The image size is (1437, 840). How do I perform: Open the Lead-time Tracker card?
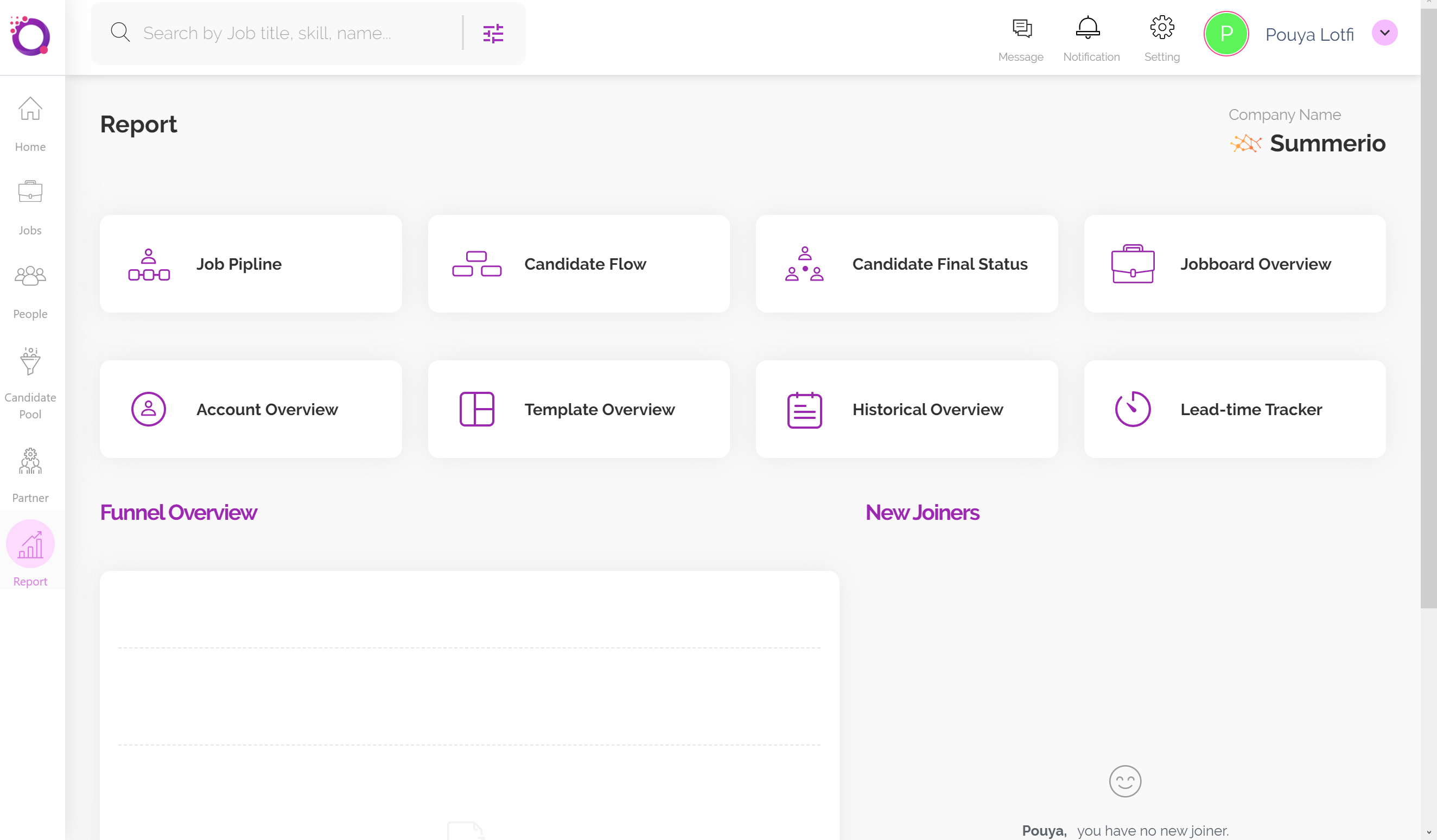tap(1235, 409)
